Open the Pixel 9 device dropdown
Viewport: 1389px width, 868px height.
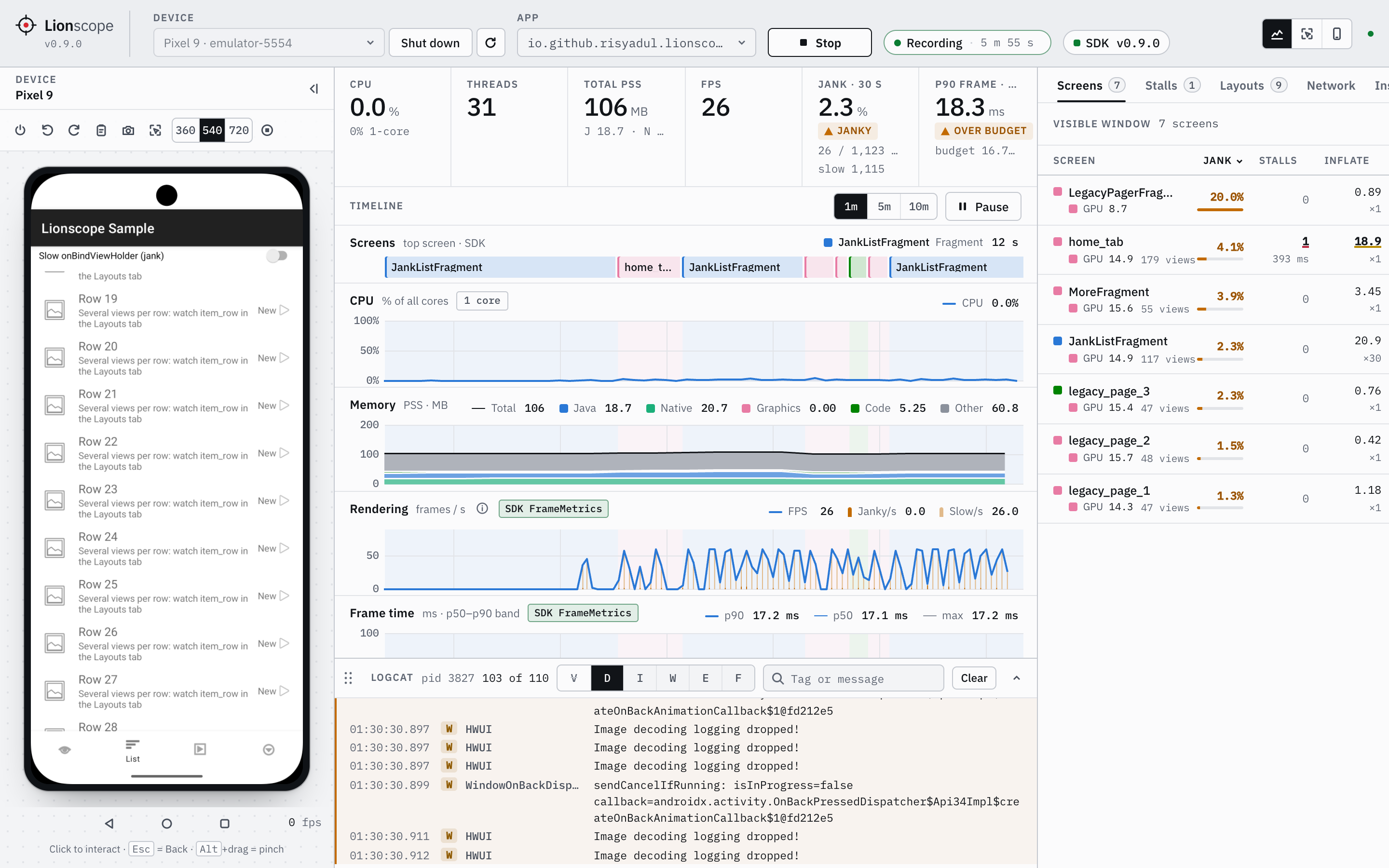click(x=269, y=42)
